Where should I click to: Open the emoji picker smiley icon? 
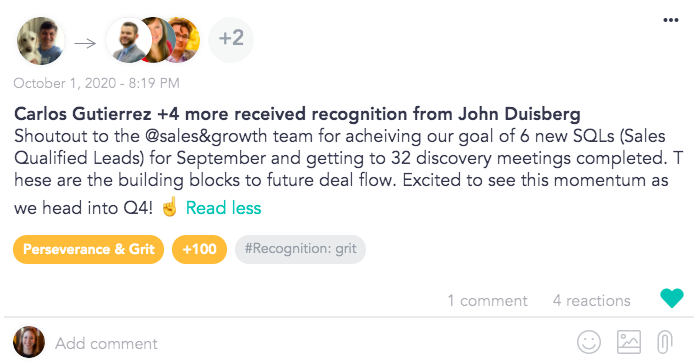tap(588, 343)
